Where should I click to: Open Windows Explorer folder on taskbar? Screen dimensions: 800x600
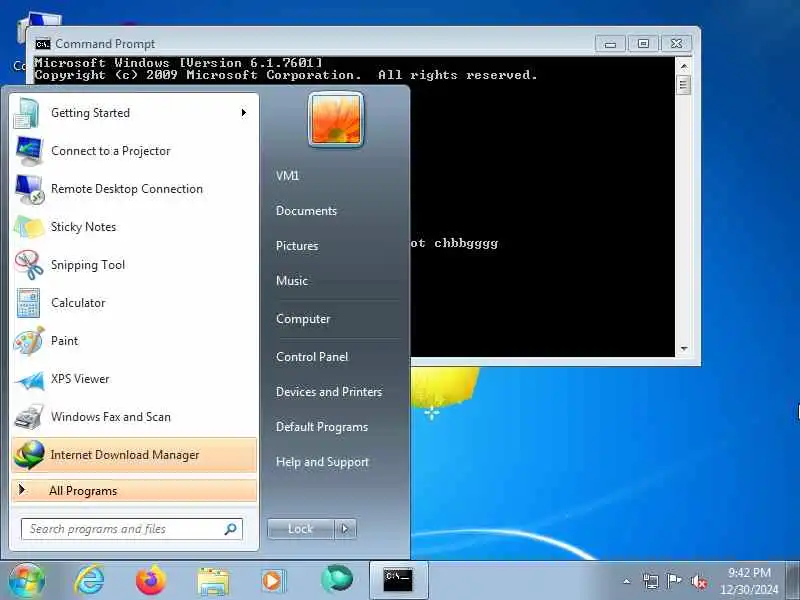tap(213, 581)
